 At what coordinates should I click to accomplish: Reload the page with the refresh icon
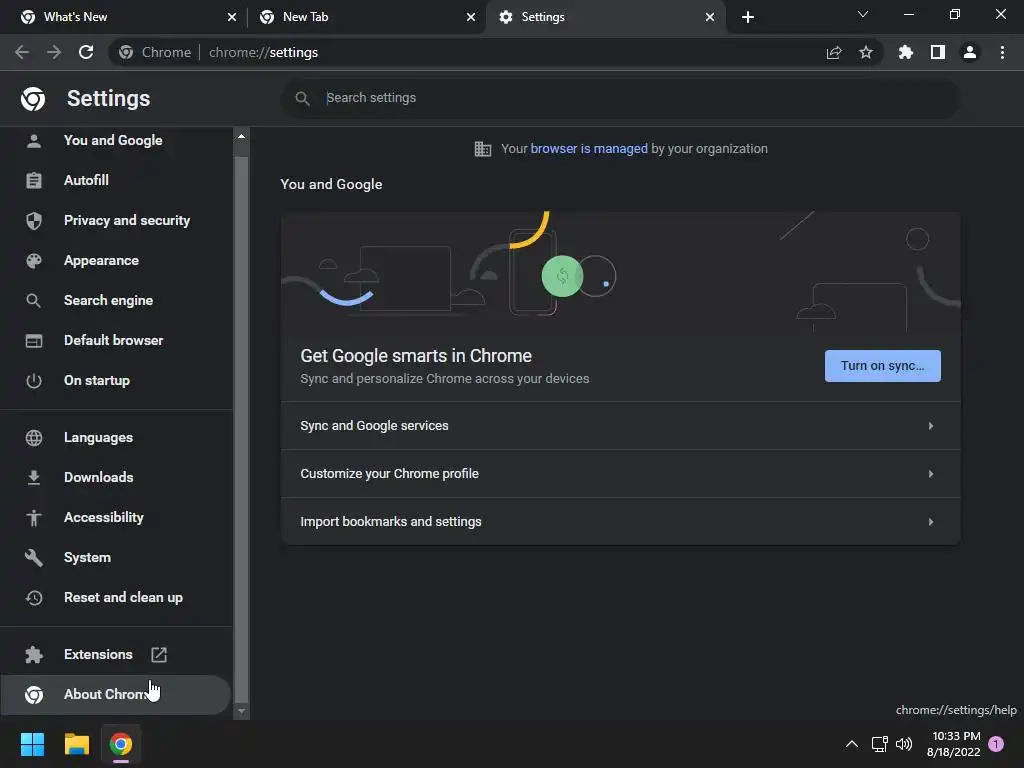click(x=86, y=52)
